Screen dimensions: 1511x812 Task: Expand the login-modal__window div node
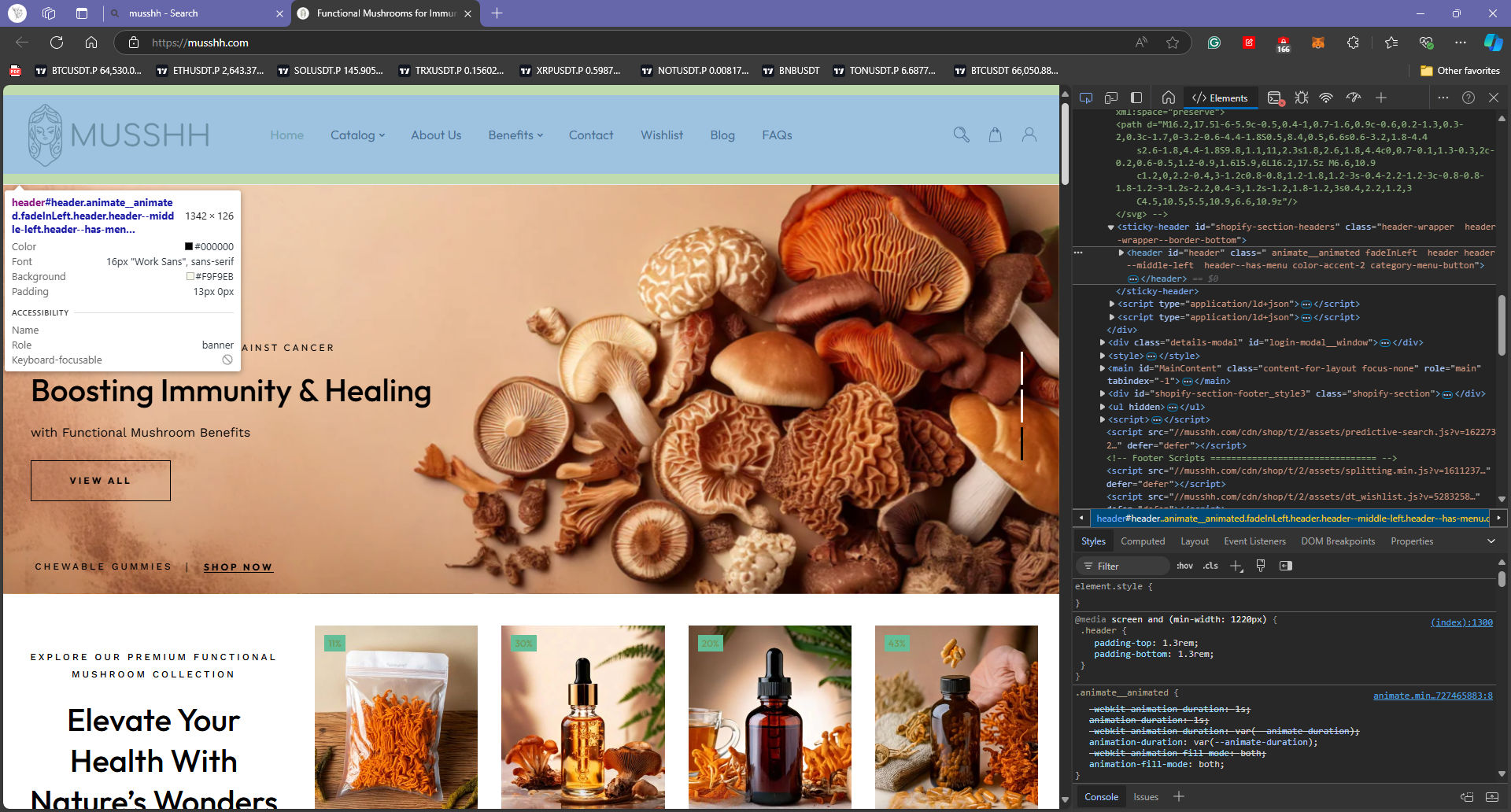pos(1103,342)
